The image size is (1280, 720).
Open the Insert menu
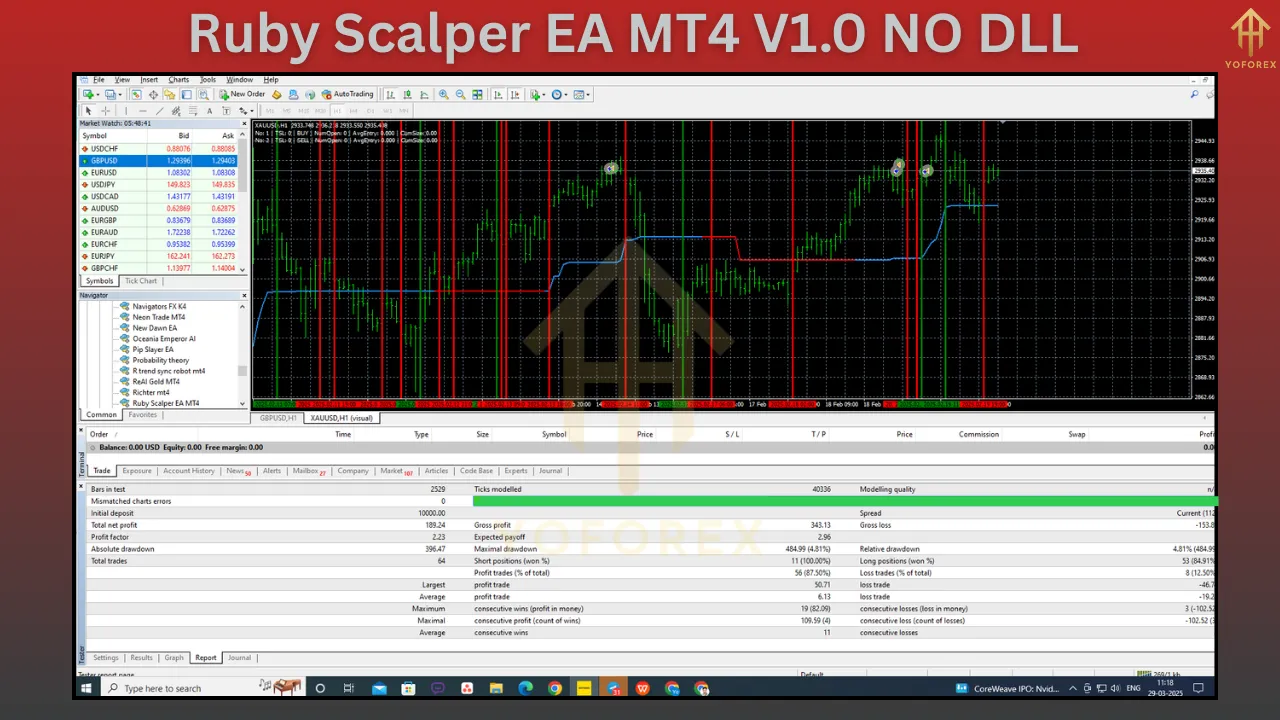coord(149,80)
